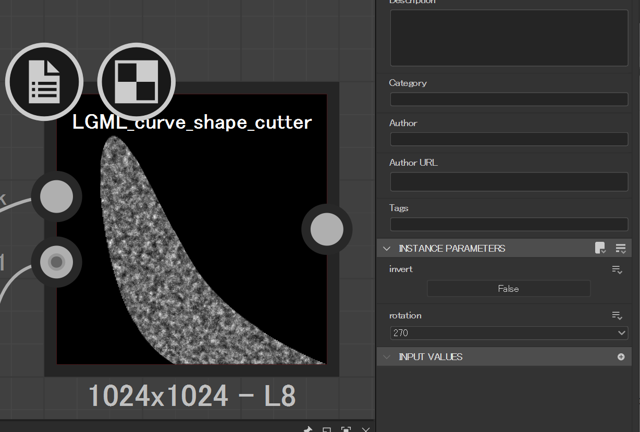Select the LGML_curve_shape_cutter node thumbnail
640x432 pixels.
tap(190, 240)
